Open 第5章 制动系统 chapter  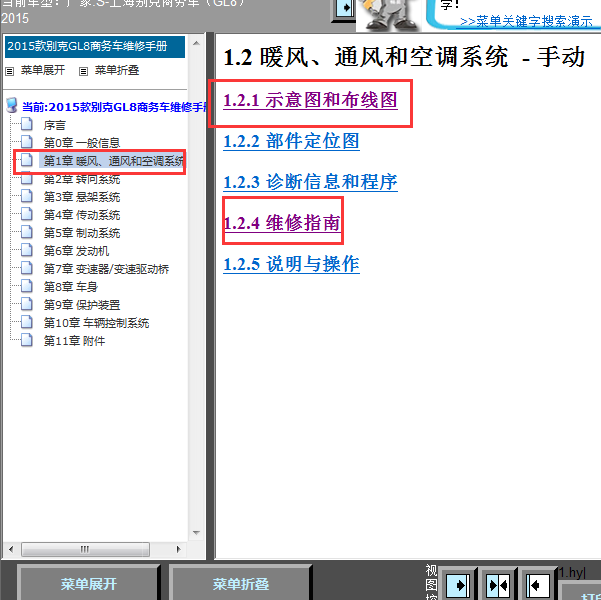82,233
